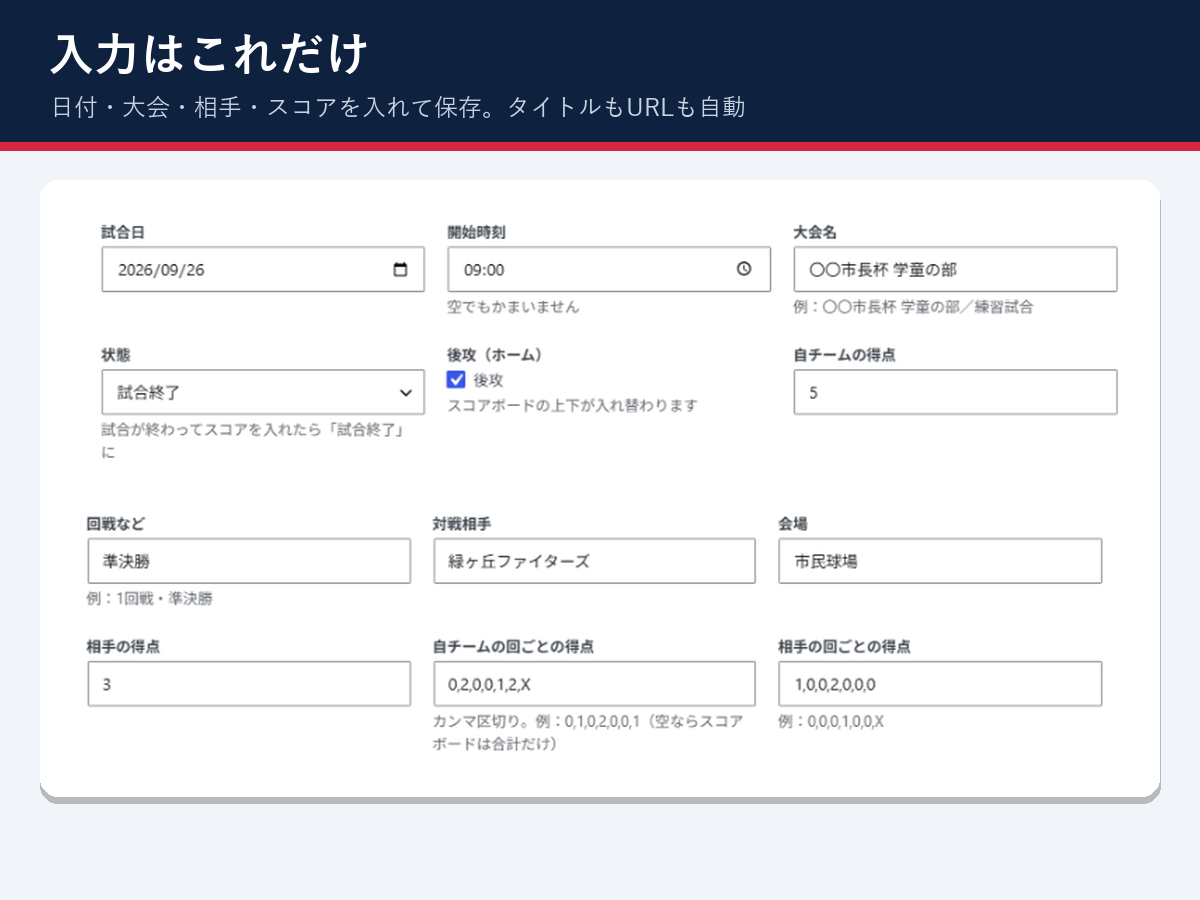This screenshot has width=1200, height=900.
Task: Click the スコアボードの上下が入れ替わります hint
Action: tap(572, 405)
